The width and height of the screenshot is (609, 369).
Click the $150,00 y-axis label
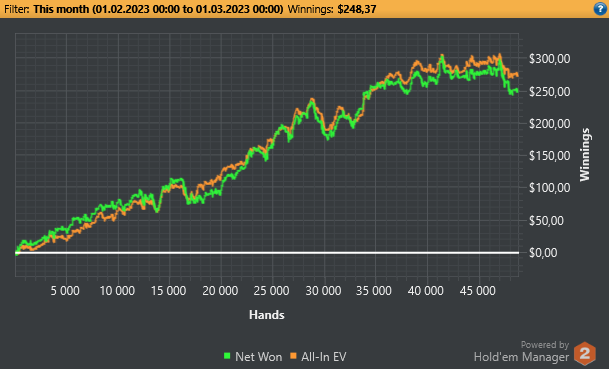(550, 156)
